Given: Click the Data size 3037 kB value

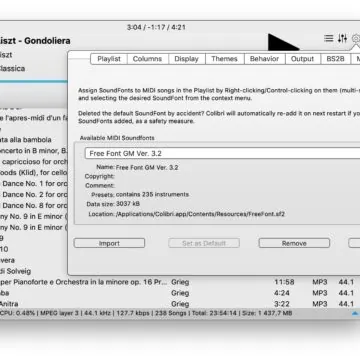Looking at the screenshot, I should pos(128,204).
